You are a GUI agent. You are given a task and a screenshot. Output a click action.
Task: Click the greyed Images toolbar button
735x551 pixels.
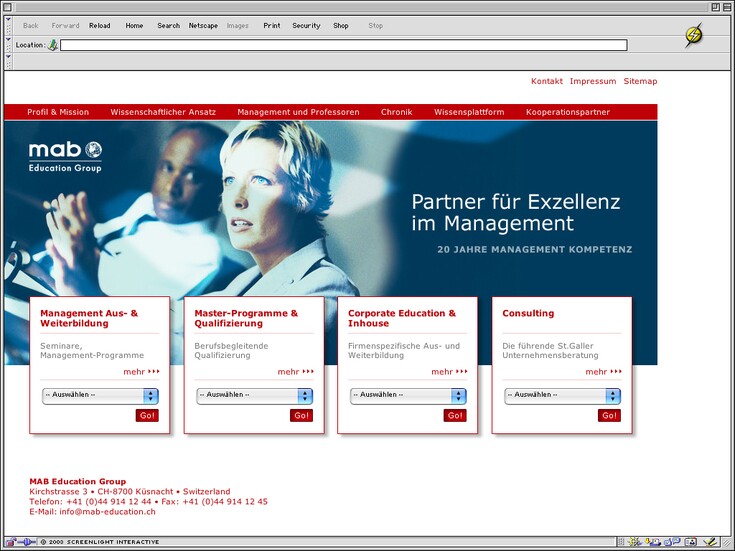coord(238,26)
